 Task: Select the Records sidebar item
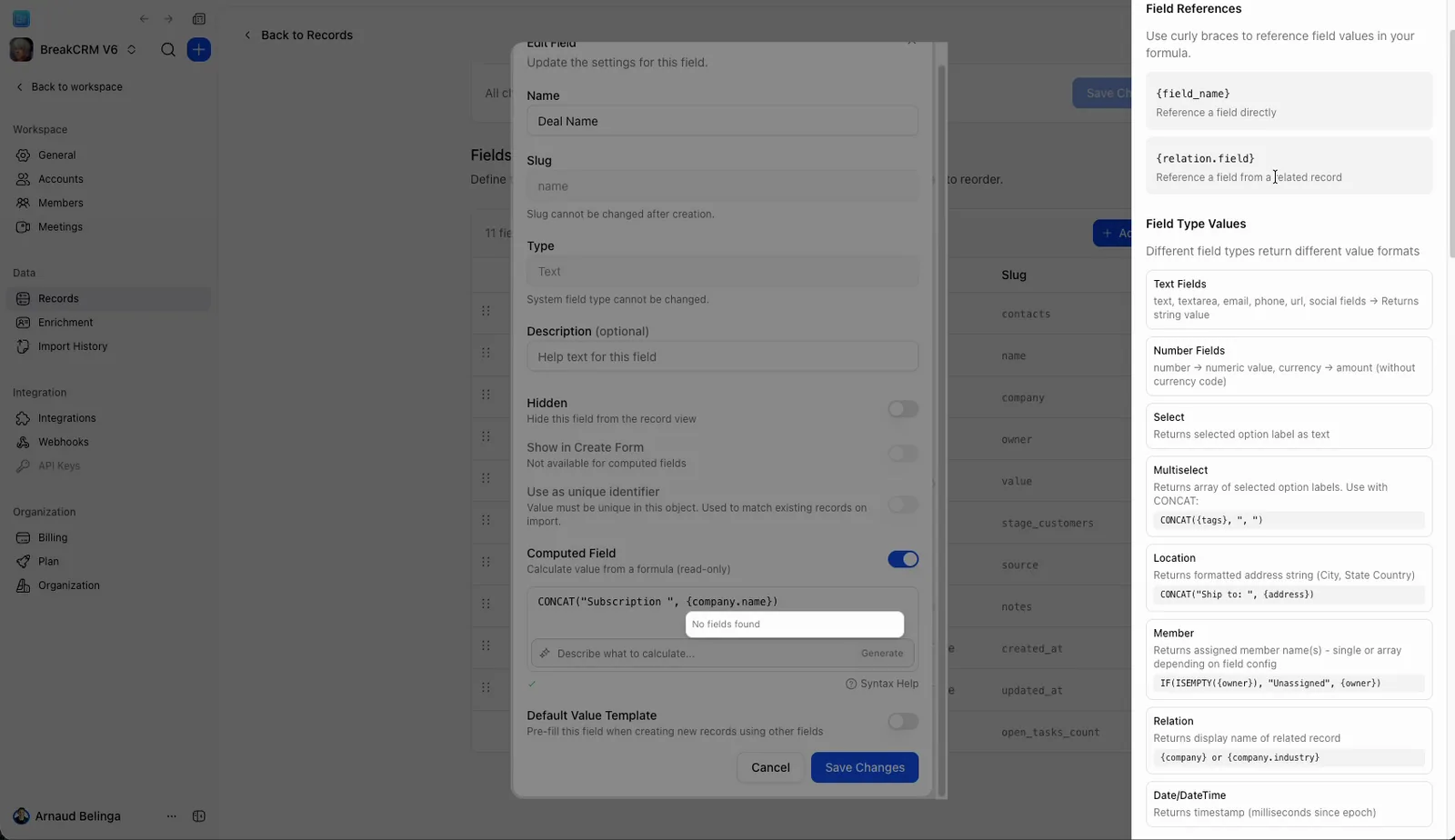(x=108, y=298)
